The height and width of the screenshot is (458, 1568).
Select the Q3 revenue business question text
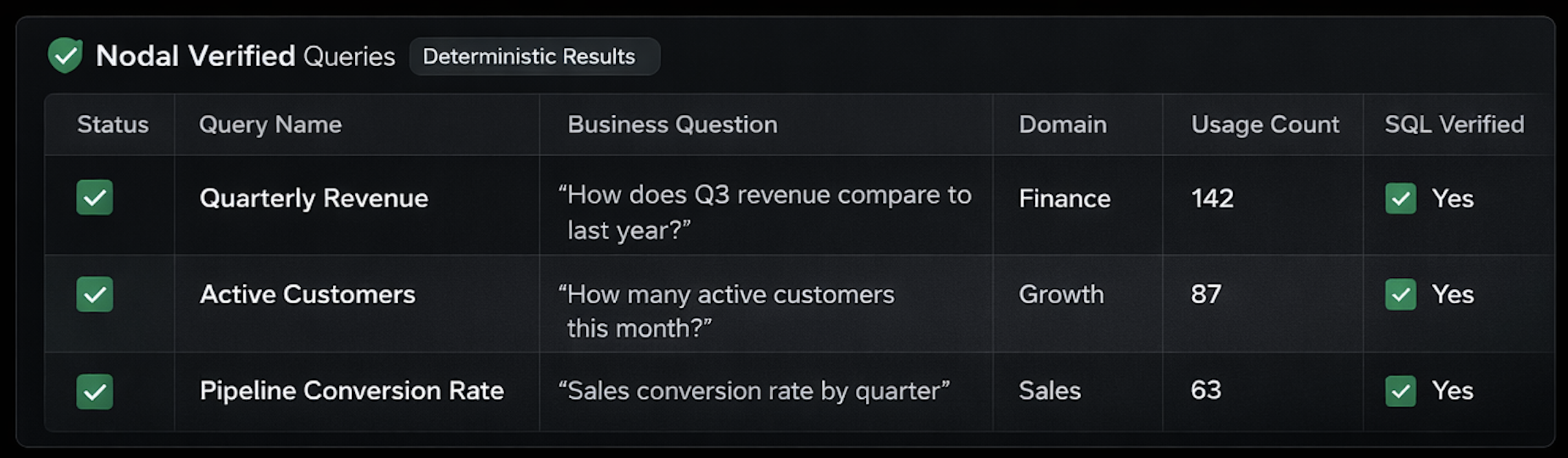point(765,212)
